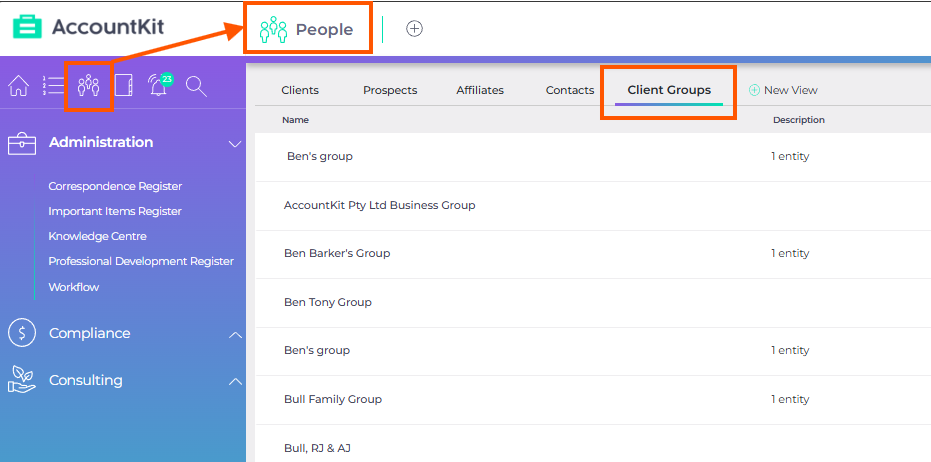Create a New View
This screenshot has height=462, width=931.
point(783,90)
